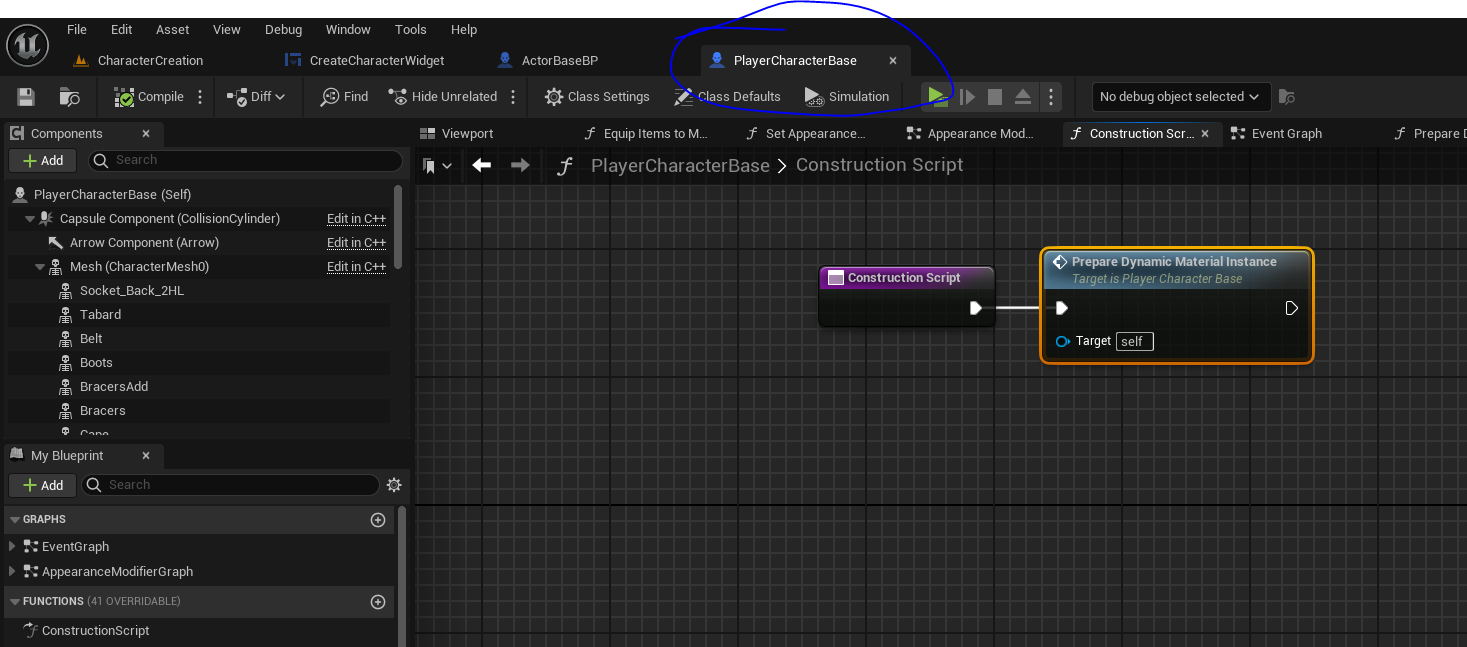Click the green Play button

tap(936, 96)
